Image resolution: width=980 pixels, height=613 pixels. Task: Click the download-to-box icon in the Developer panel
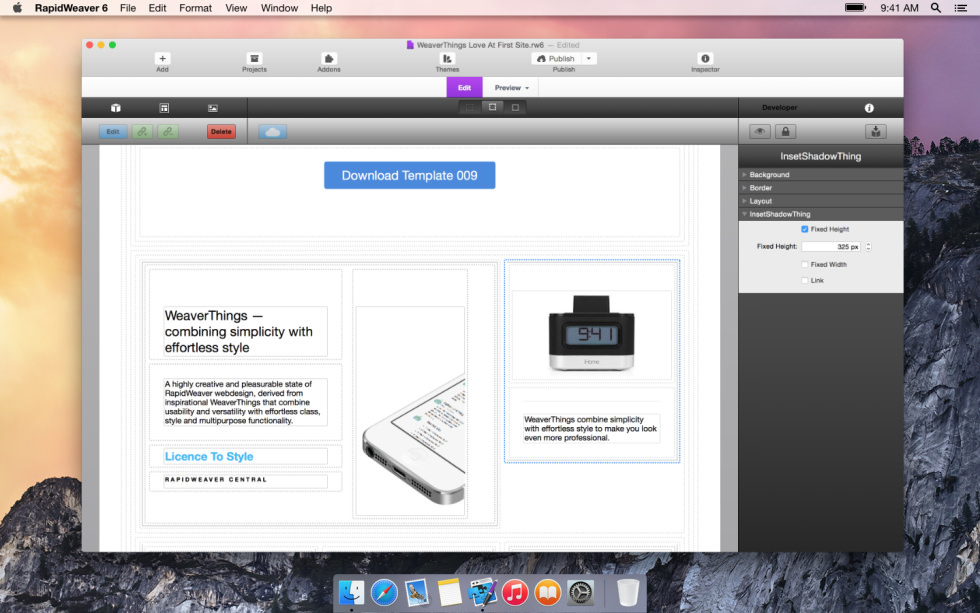876,131
